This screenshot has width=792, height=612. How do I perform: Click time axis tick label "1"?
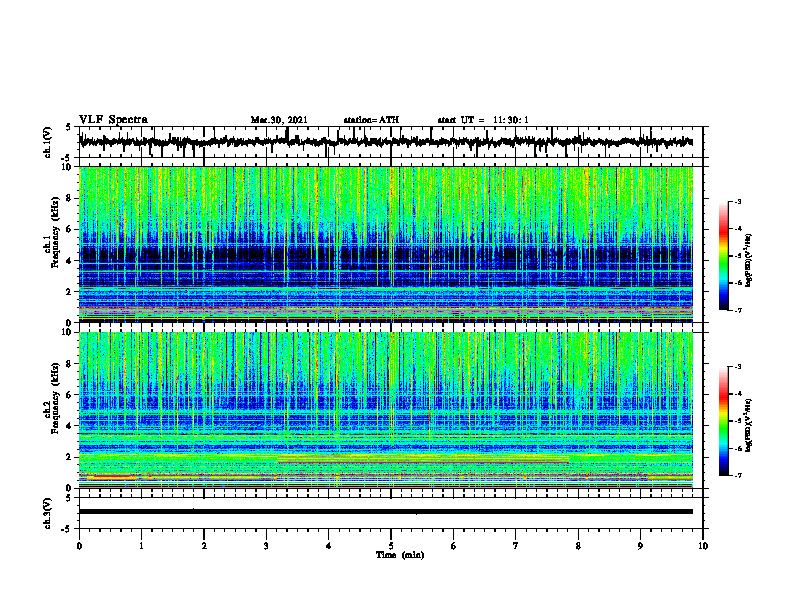[141, 546]
